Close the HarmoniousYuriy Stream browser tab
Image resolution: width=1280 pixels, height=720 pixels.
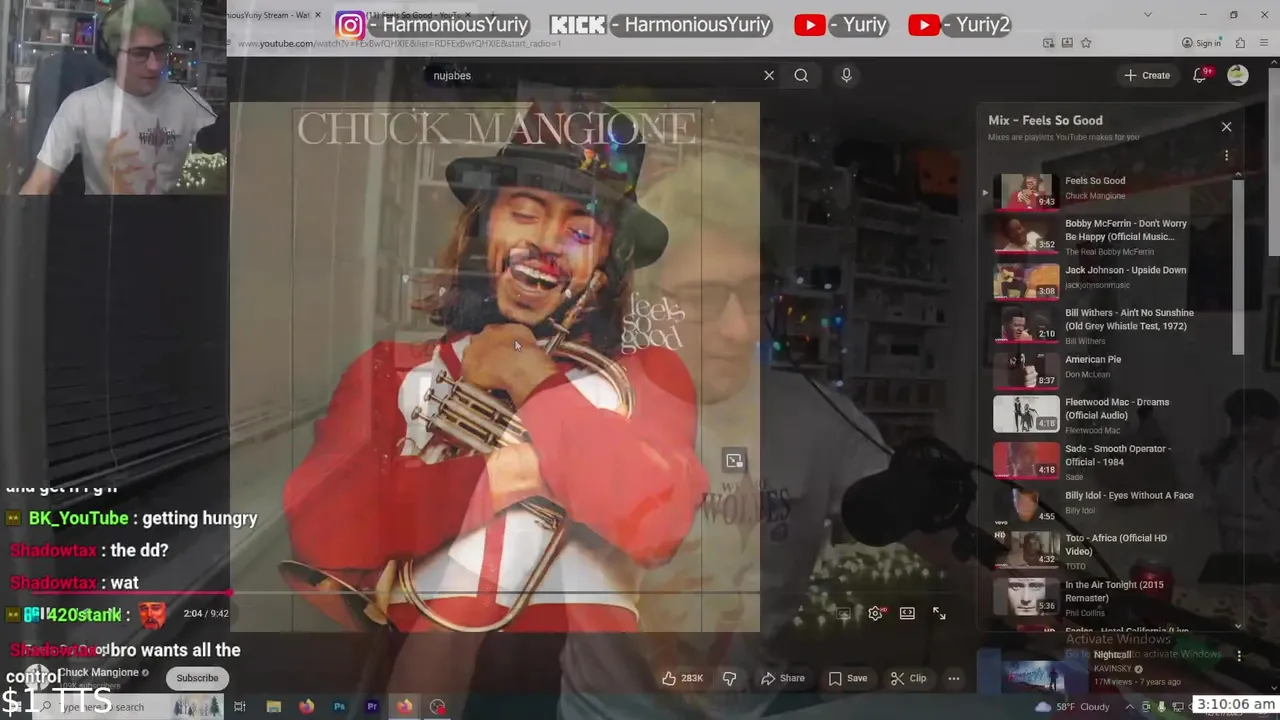[x=318, y=15]
